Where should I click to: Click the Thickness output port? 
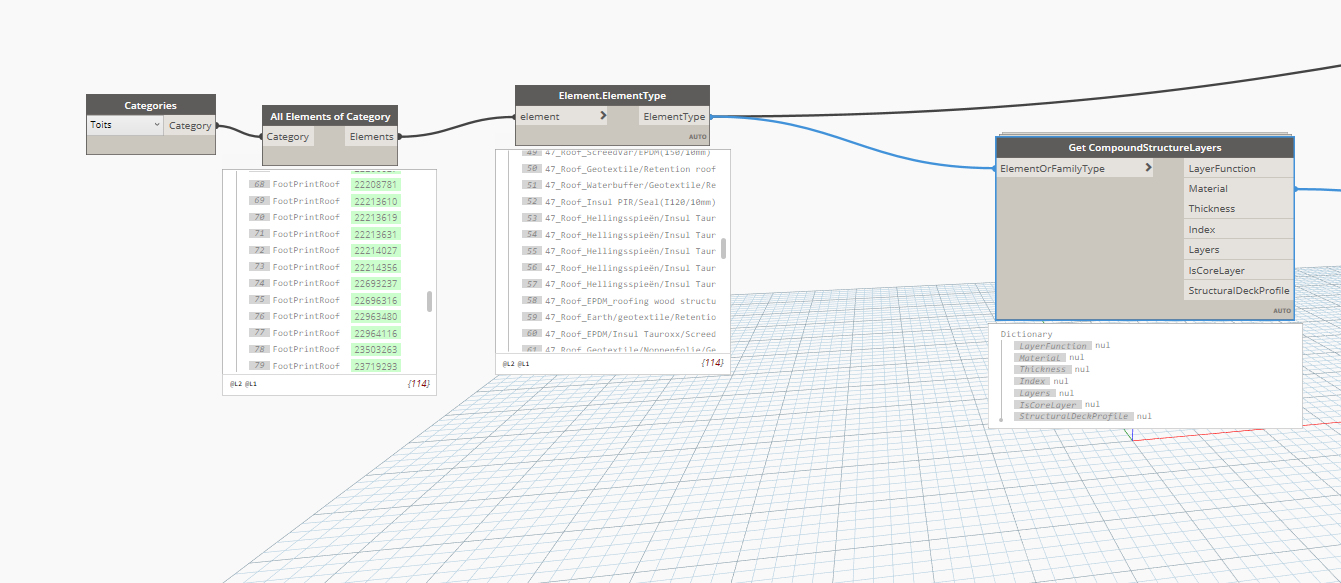(x=1237, y=209)
